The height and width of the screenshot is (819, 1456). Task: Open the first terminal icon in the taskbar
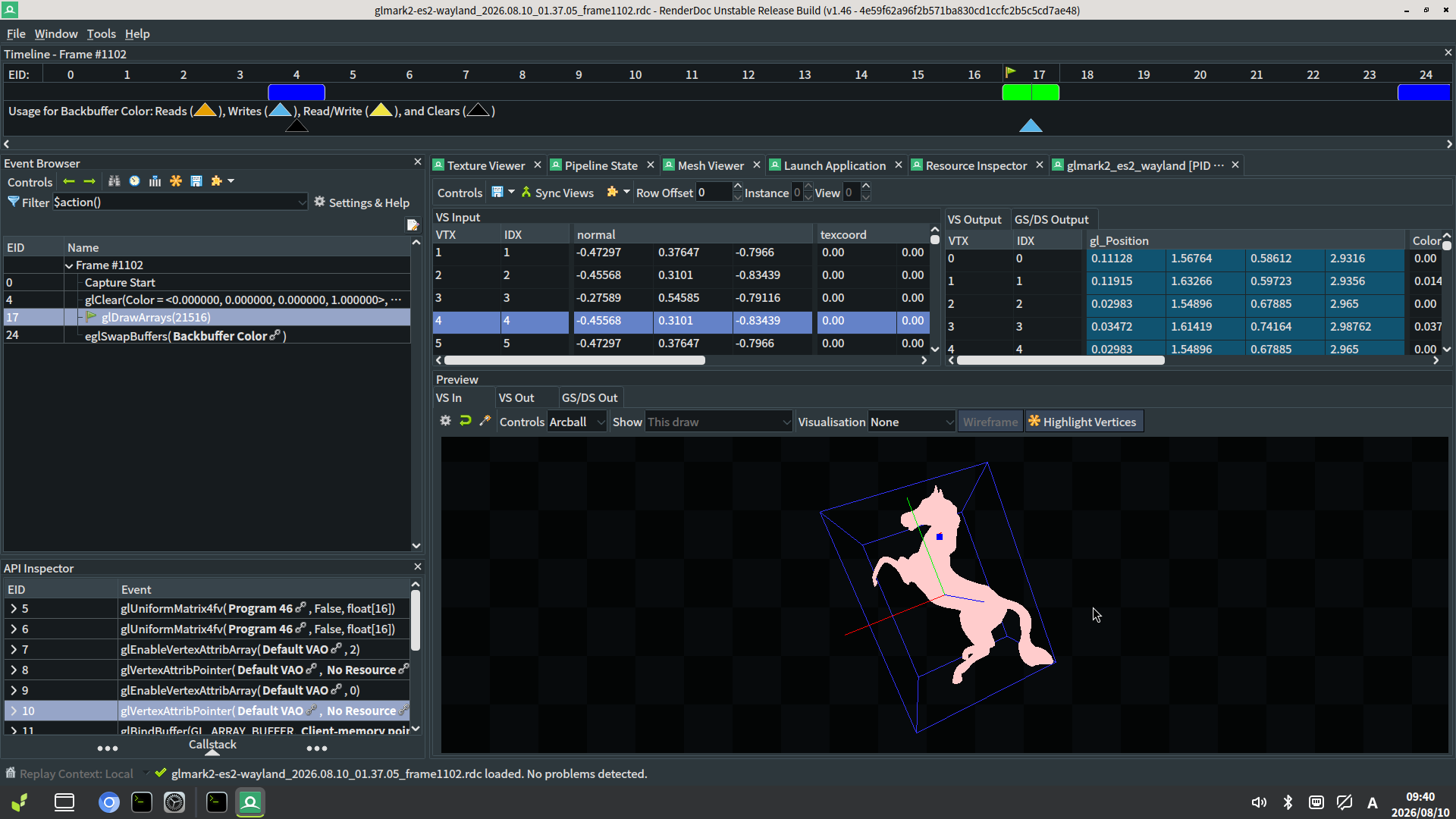(x=142, y=802)
